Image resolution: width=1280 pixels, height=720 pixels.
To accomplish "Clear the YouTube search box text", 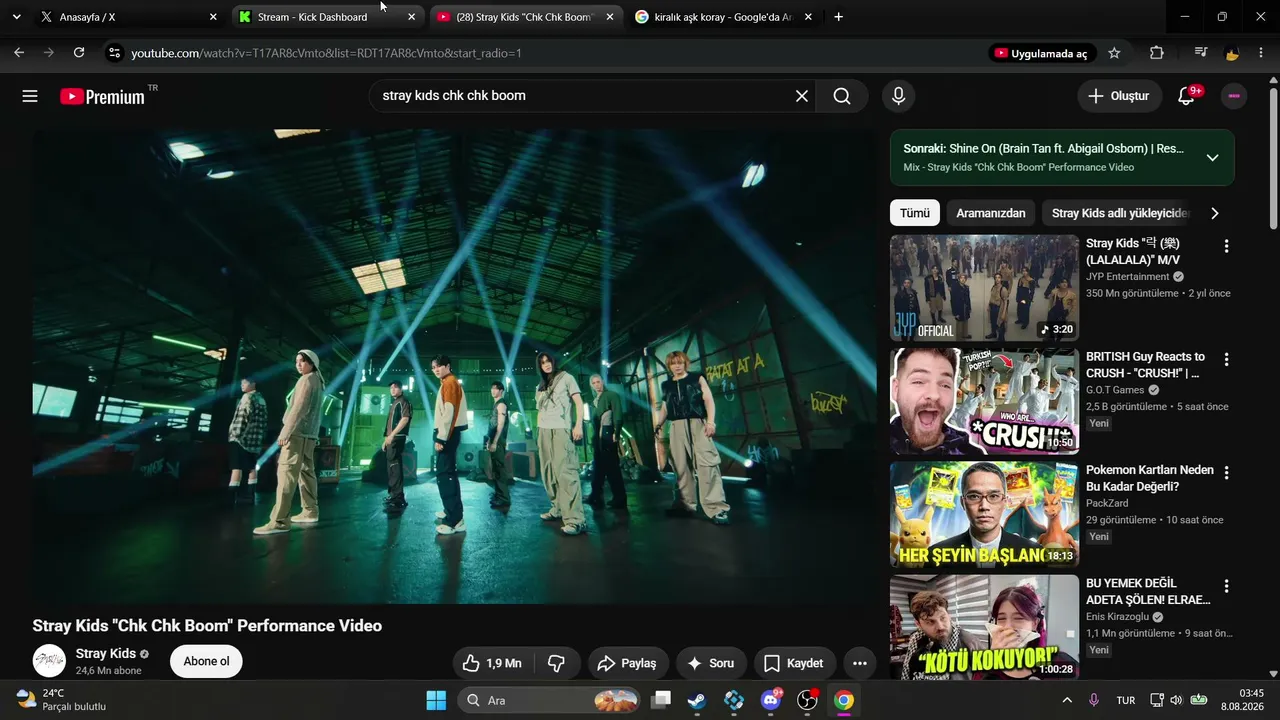I will [x=801, y=96].
